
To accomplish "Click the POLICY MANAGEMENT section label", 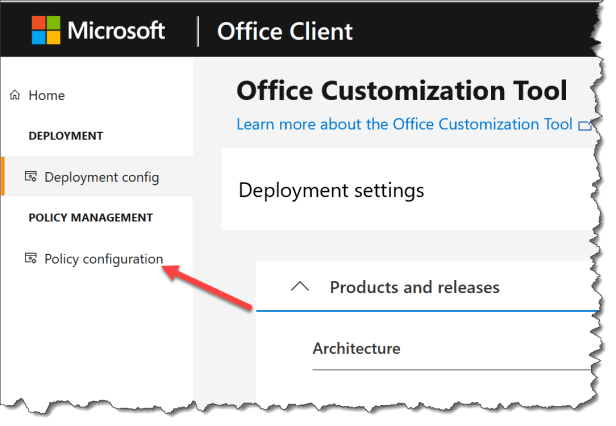I will tap(91, 218).
